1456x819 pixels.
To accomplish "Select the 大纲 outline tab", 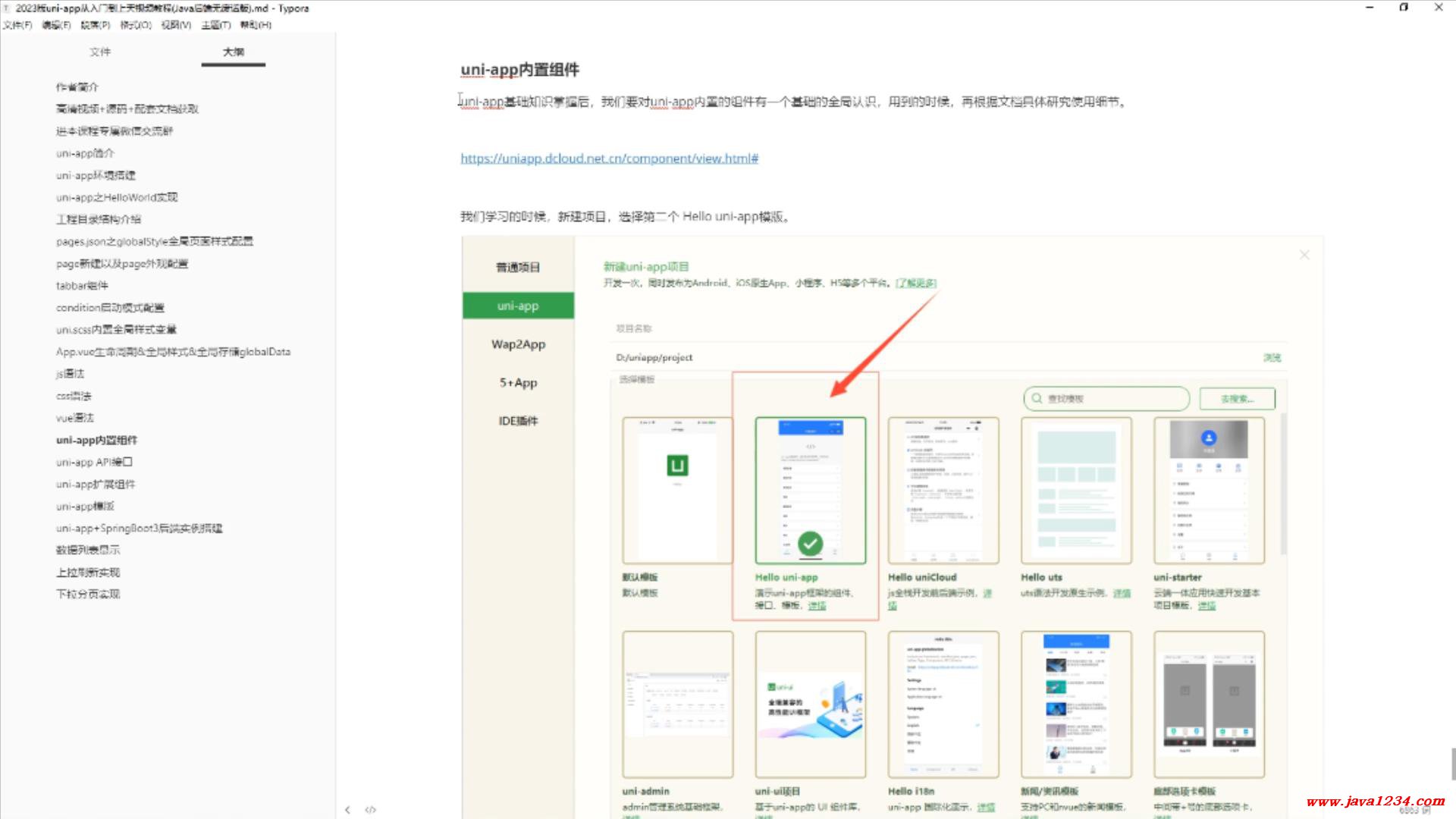I will click(234, 52).
